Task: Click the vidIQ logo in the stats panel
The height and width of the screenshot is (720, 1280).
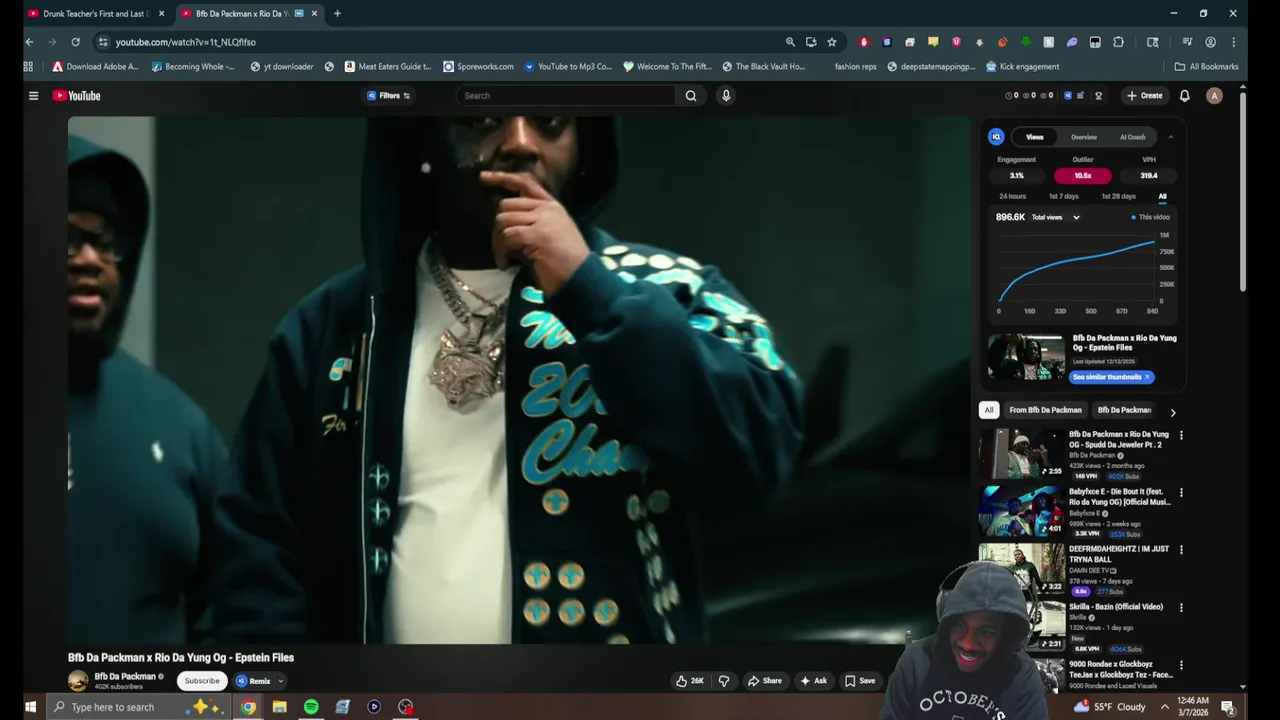Action: (996, 137)
